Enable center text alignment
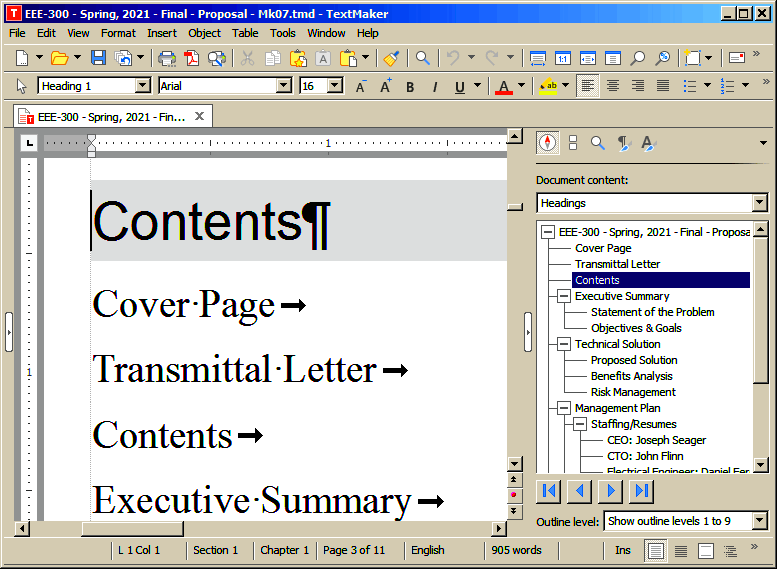 tap(613, 86)
